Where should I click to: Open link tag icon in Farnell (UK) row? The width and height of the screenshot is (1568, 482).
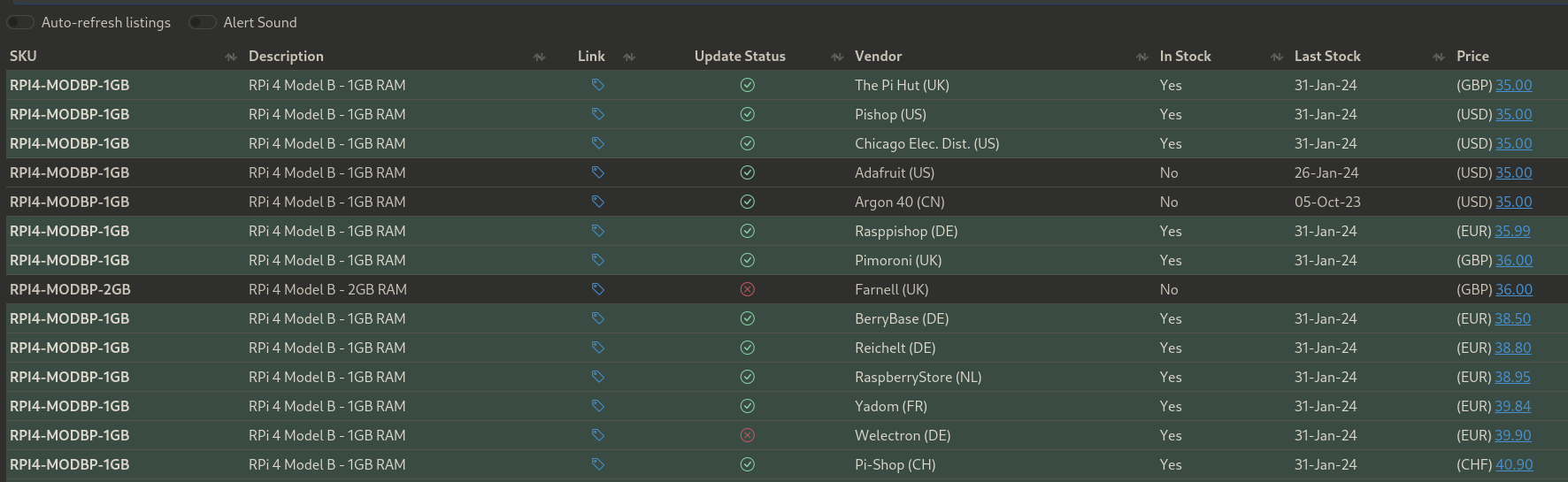click(598, 289)
